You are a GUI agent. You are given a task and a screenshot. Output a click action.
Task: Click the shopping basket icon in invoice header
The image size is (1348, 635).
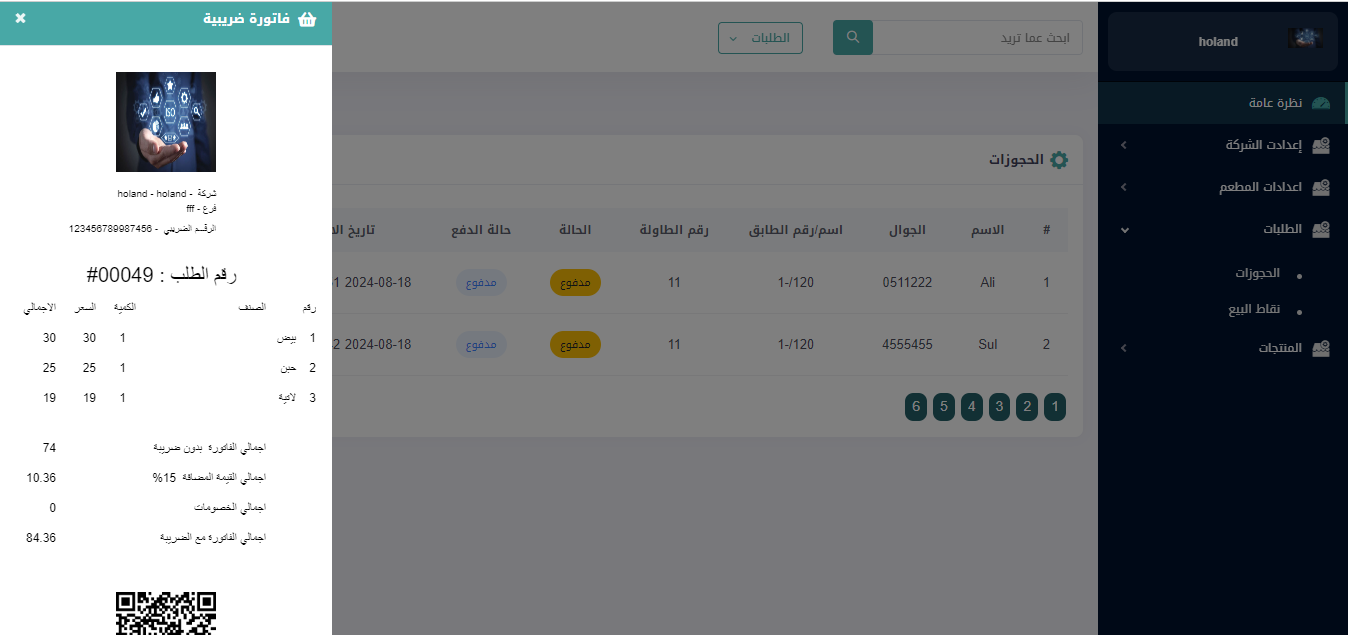pos(308,18)
